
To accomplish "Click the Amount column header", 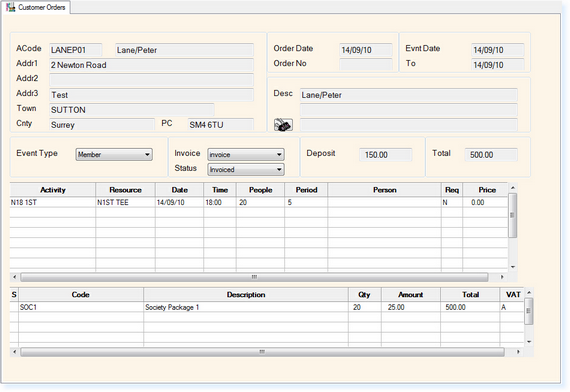I will pos(411,295).
